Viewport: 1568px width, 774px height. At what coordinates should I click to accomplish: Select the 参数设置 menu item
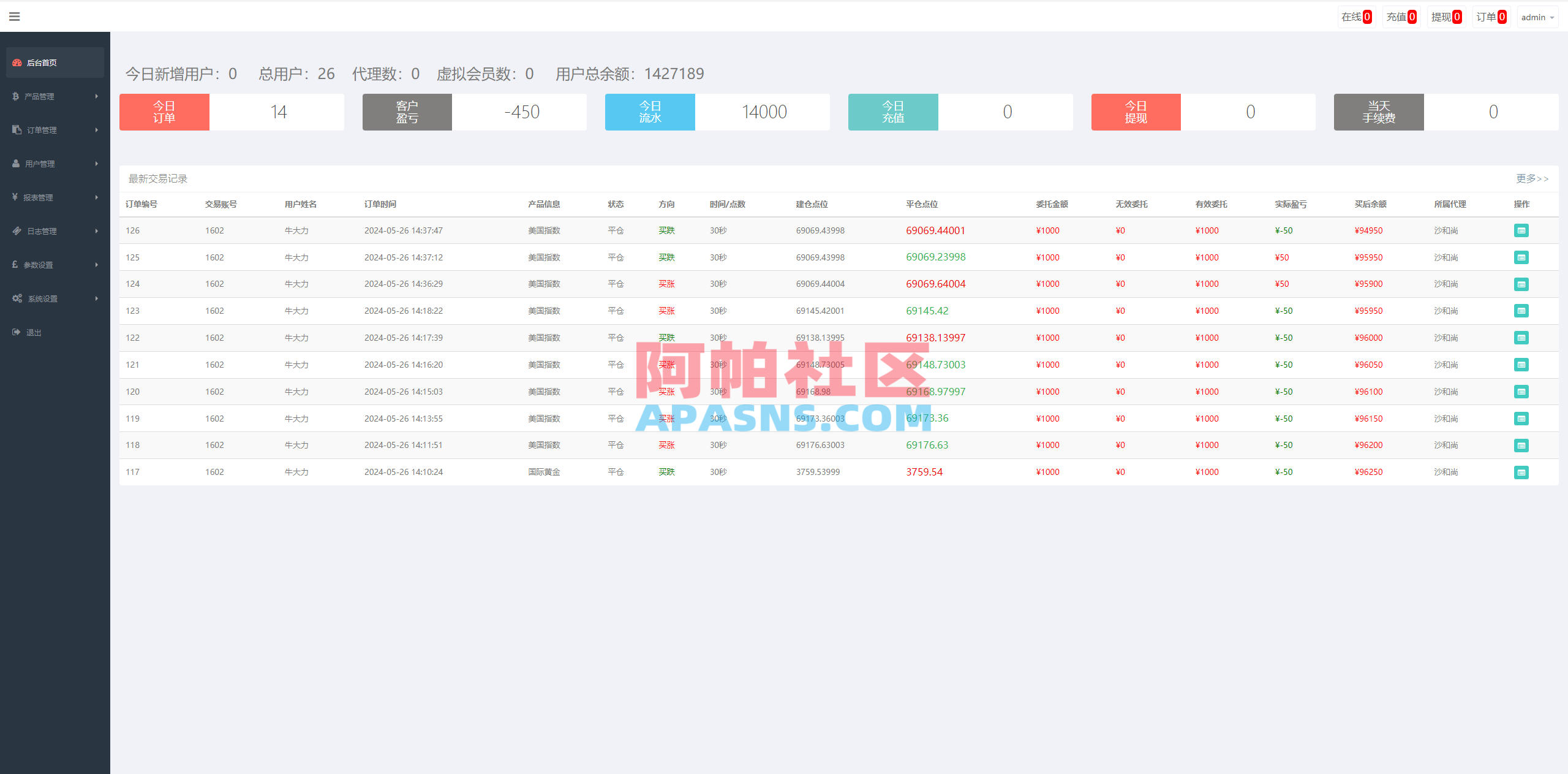[39, 265]
